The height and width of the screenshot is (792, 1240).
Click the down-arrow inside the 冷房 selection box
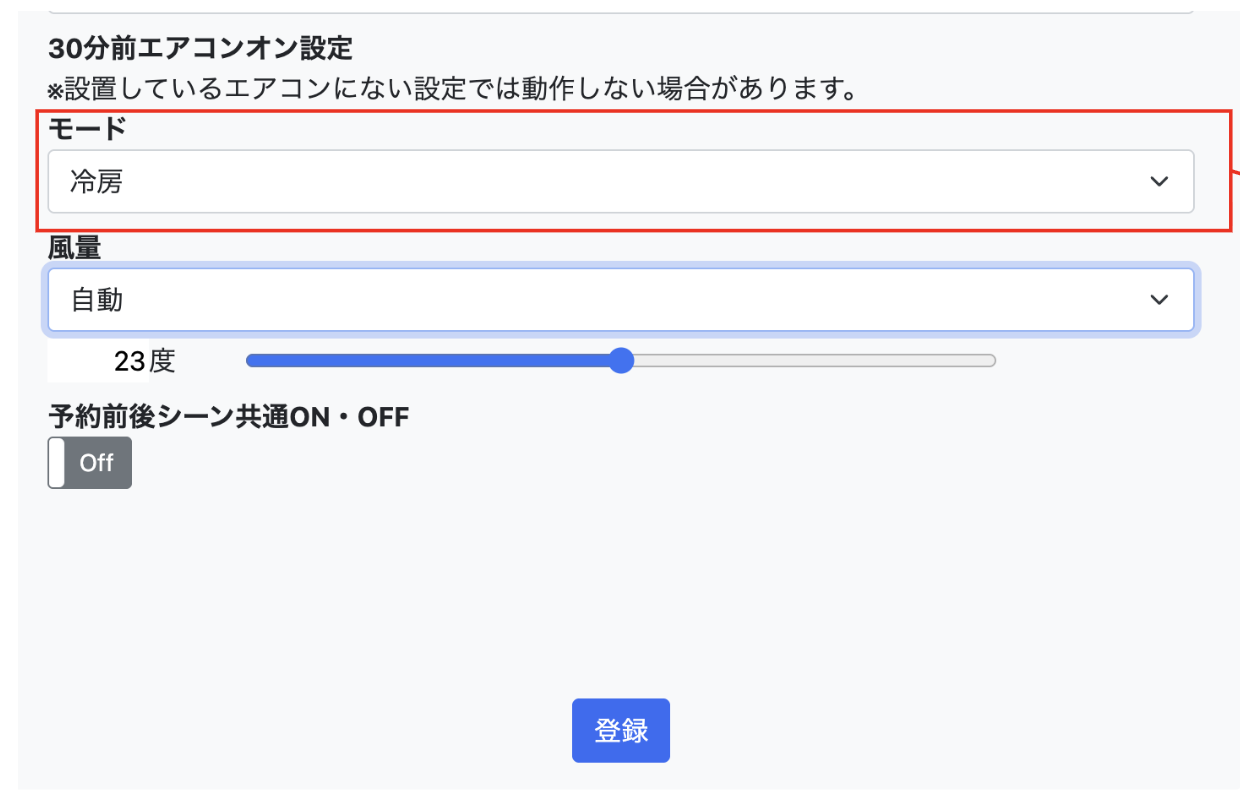pyautogui.click(x=1159, y=181)
